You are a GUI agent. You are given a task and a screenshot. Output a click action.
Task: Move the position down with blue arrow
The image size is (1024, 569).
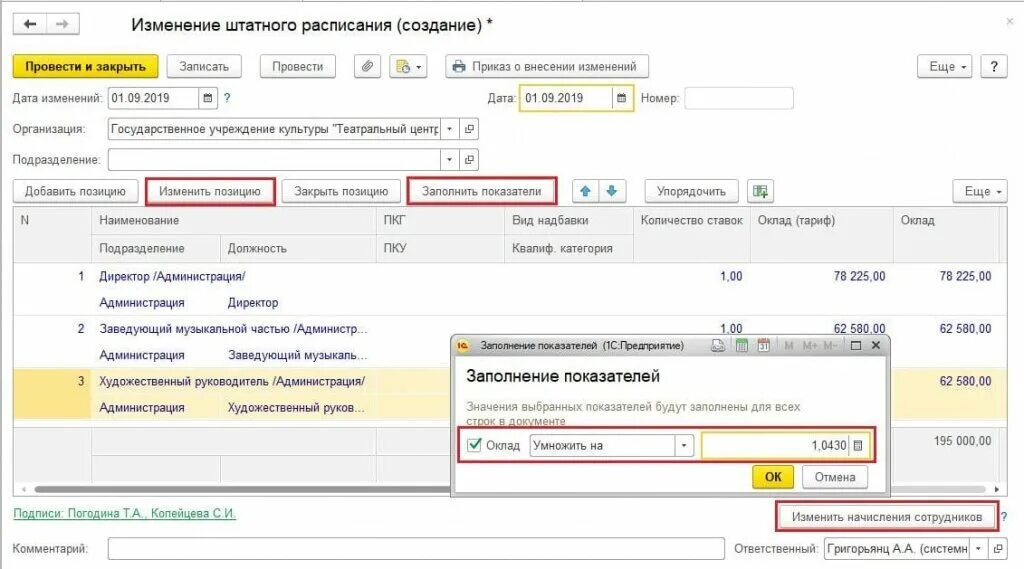point(612,191)
